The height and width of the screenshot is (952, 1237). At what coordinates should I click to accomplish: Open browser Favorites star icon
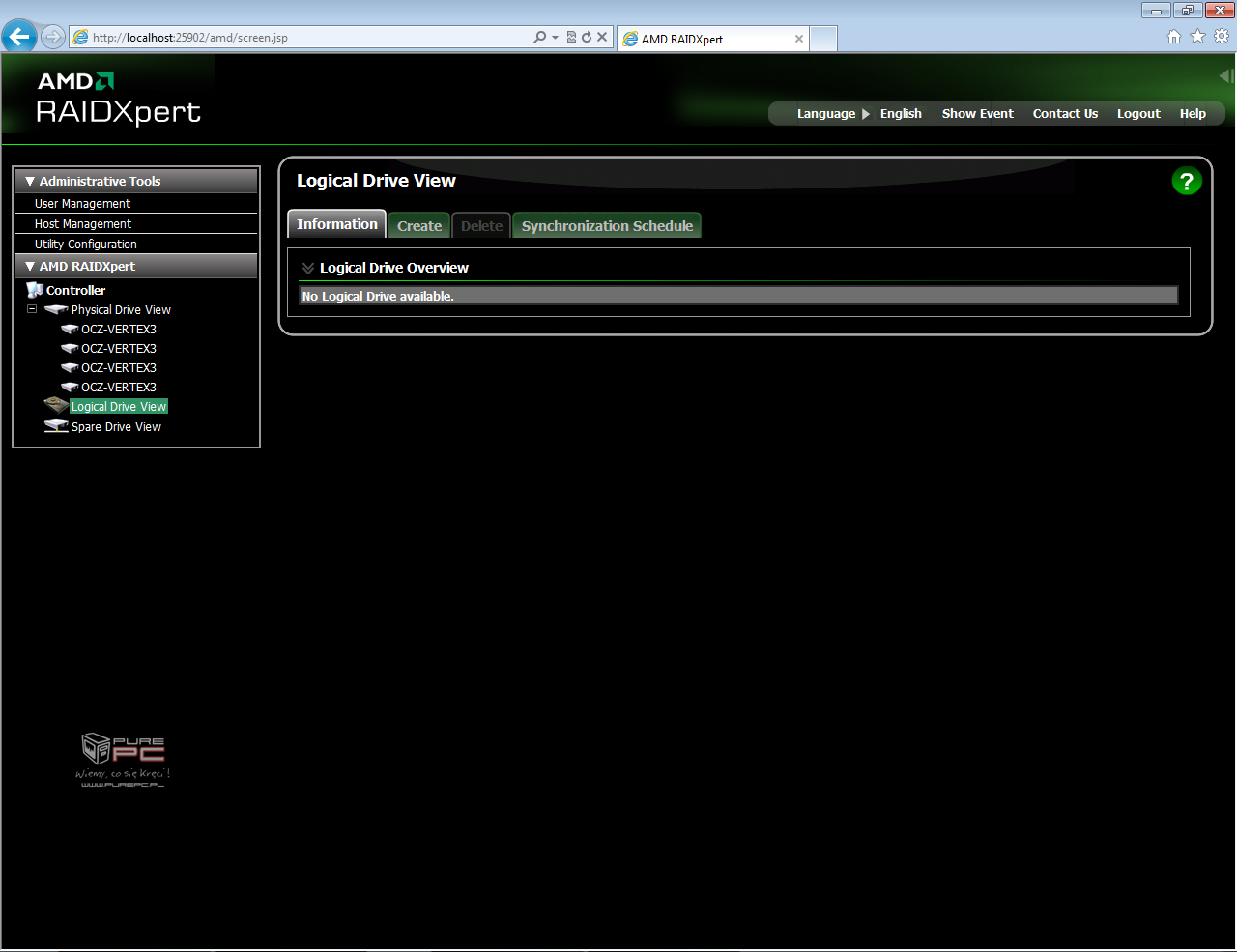coord(1197,37)
